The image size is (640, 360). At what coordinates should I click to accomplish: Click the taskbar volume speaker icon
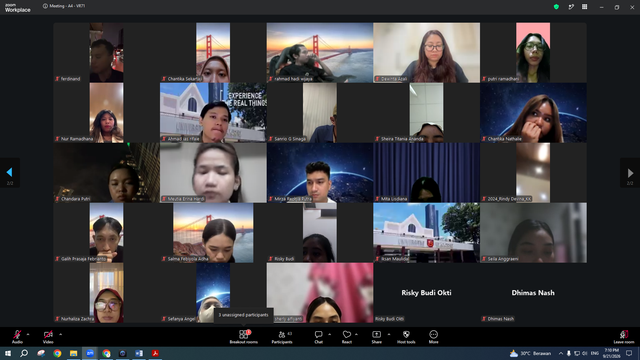point(584,353)
